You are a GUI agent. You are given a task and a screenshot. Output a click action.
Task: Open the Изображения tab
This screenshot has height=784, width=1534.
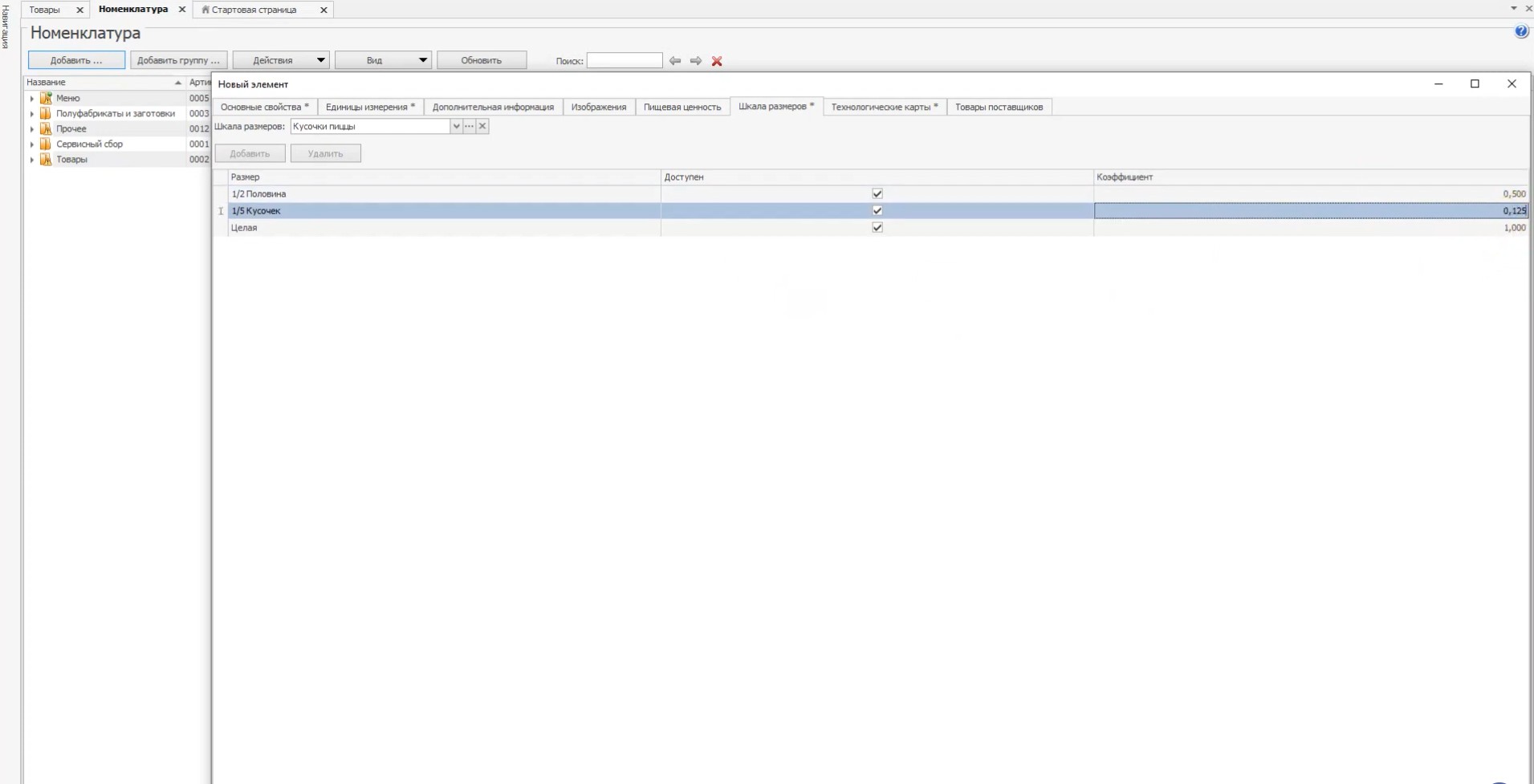pyautogui.click(x=599, y=107)
